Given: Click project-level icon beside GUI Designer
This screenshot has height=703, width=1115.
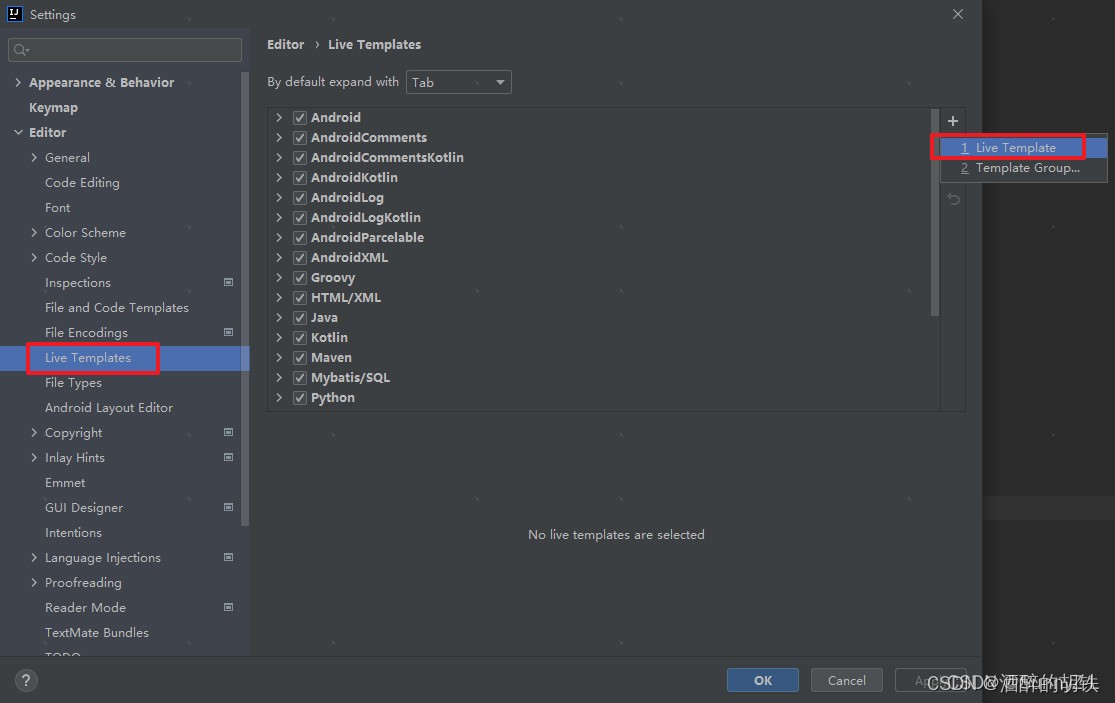Looking at the screenshot, I should tap(228, 508).
